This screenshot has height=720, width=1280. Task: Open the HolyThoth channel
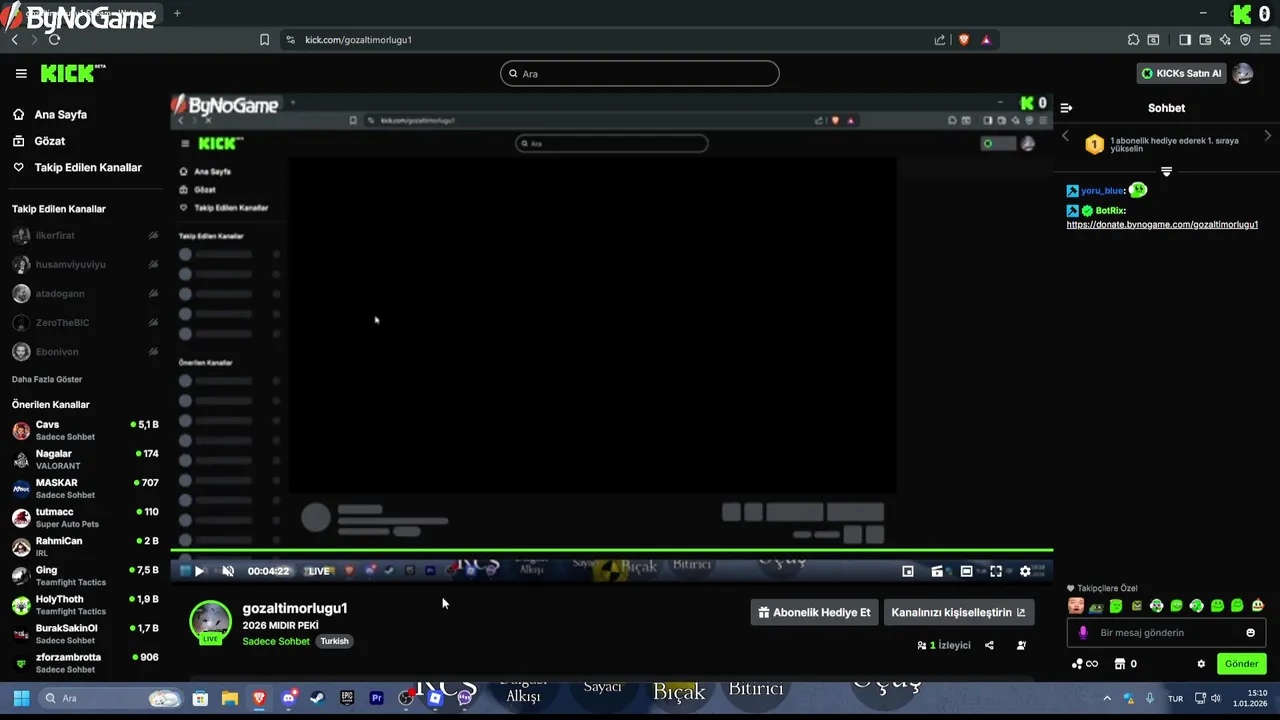tap(85, 604)
